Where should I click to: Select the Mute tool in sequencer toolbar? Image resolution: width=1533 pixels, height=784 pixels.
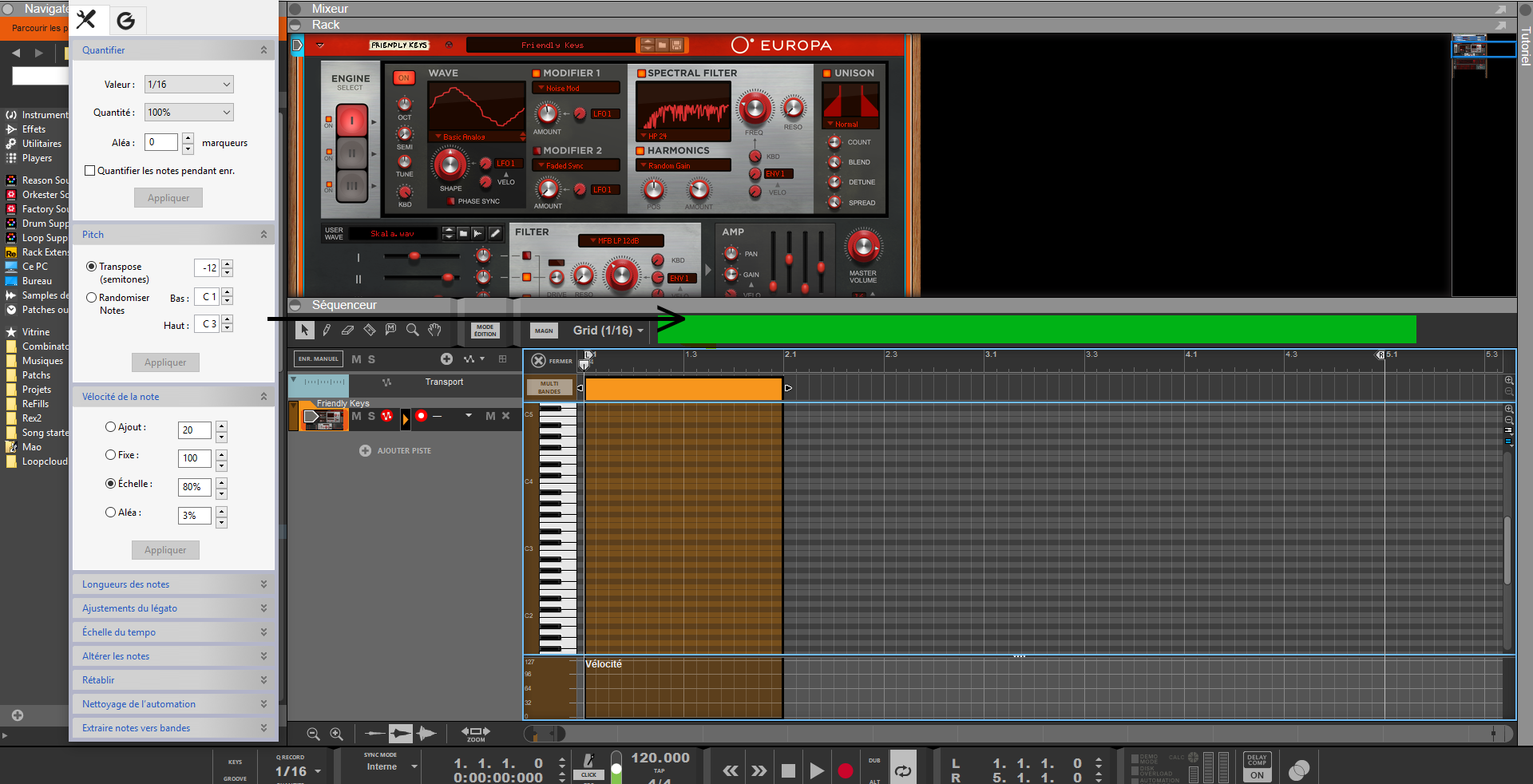coord(390,330)
